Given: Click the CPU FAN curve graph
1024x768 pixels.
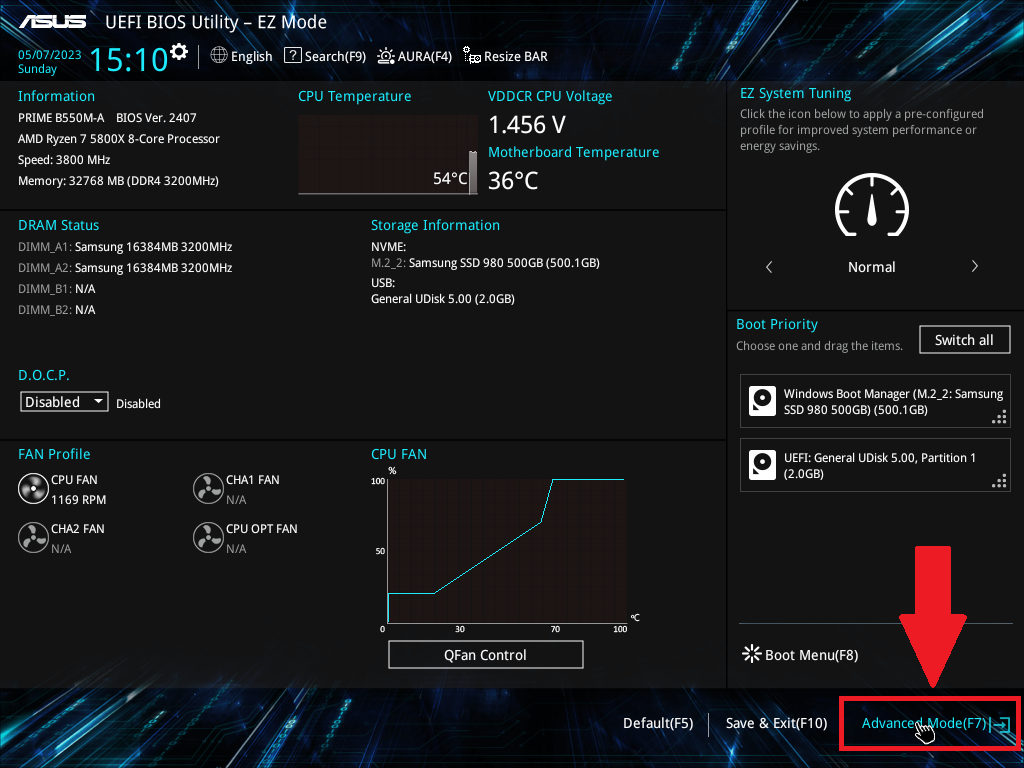Looking at the screenshot, I should click(507, 551).
